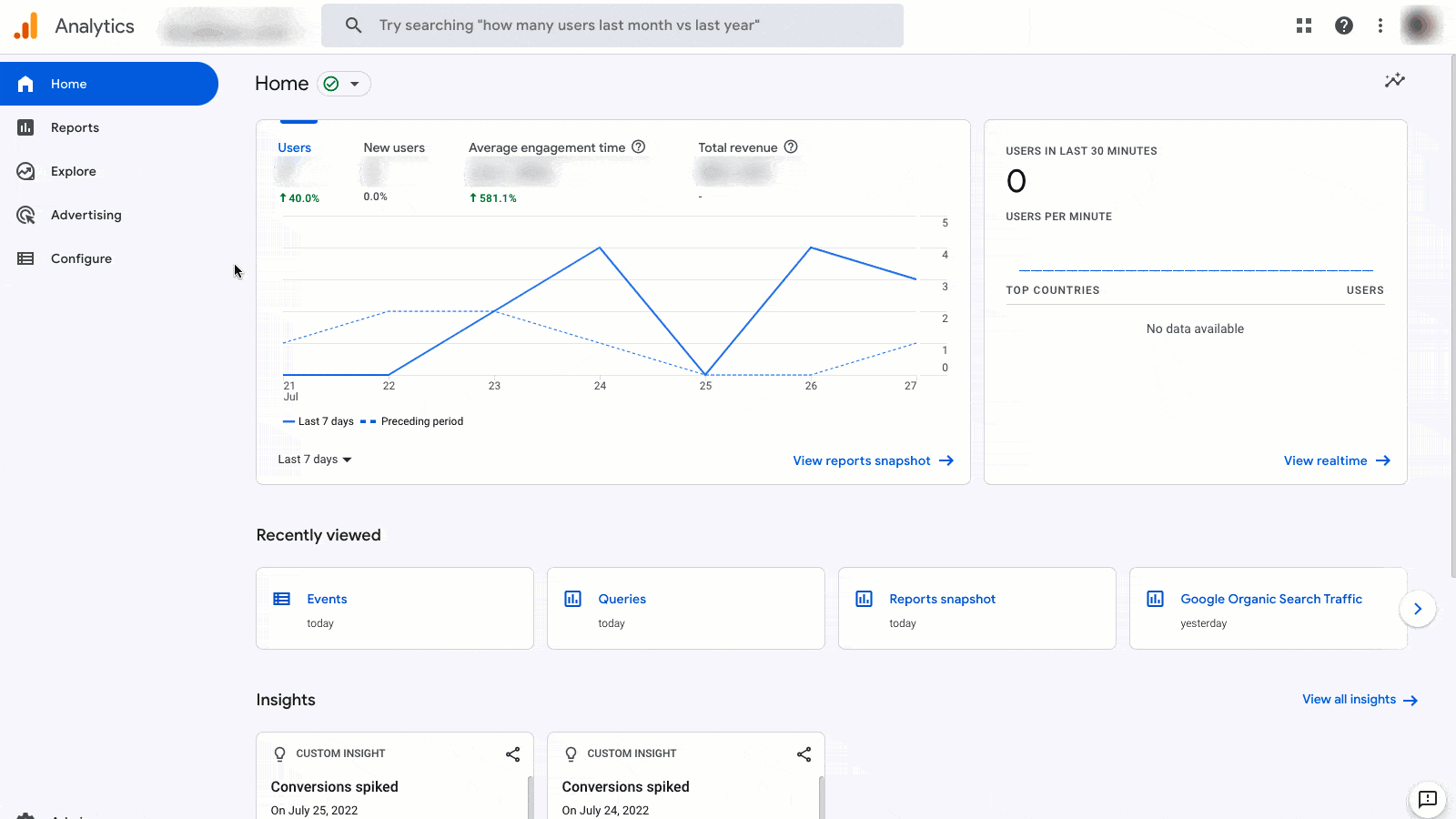The width and height of the screenshot is (1456, 819).
Task: Click the help icon beside Average engagement time
Action: pos(639,147)
